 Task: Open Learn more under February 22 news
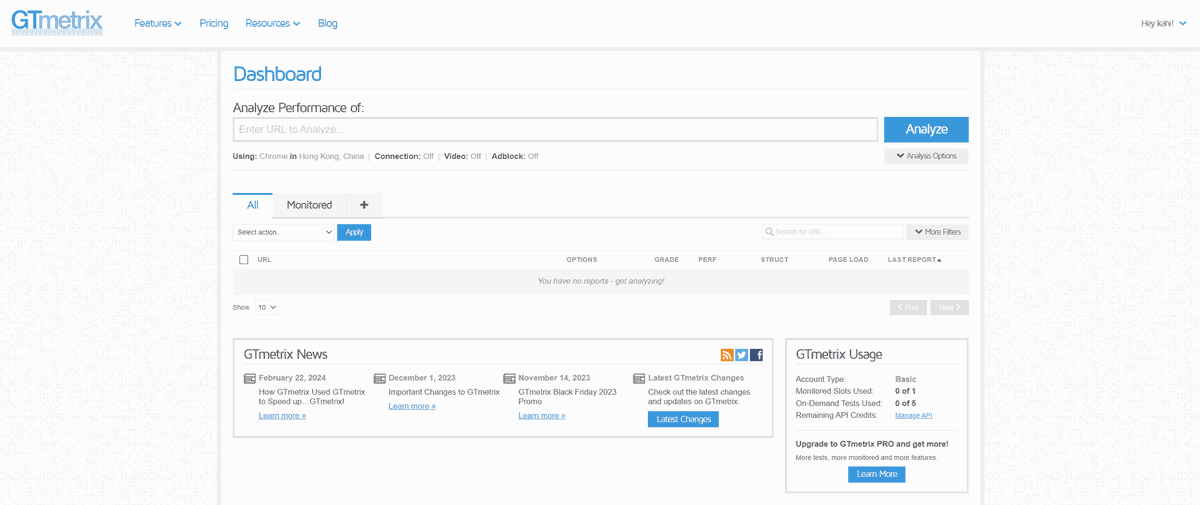tap(282, 415)
